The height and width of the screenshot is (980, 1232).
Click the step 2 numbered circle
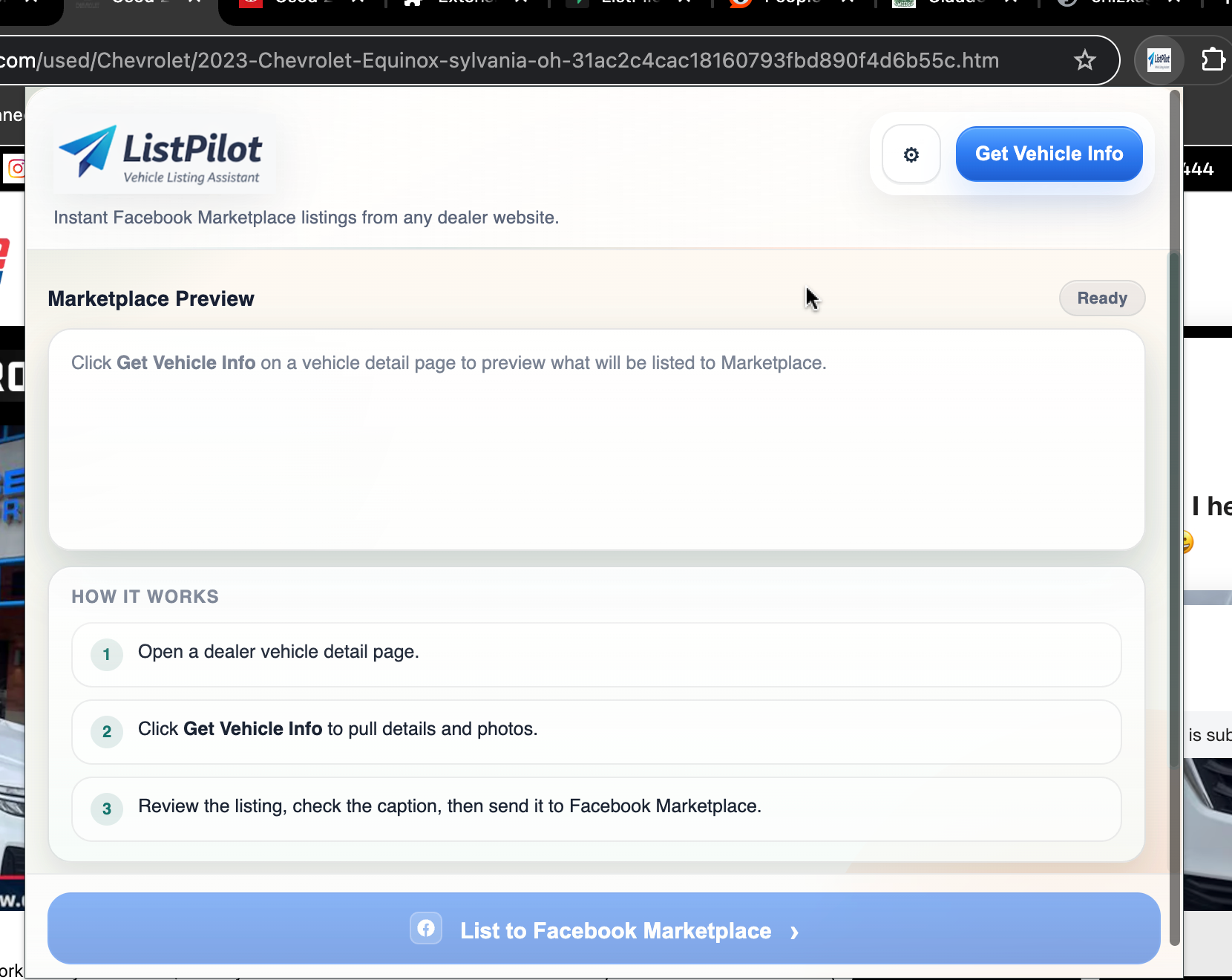point(106,732)
